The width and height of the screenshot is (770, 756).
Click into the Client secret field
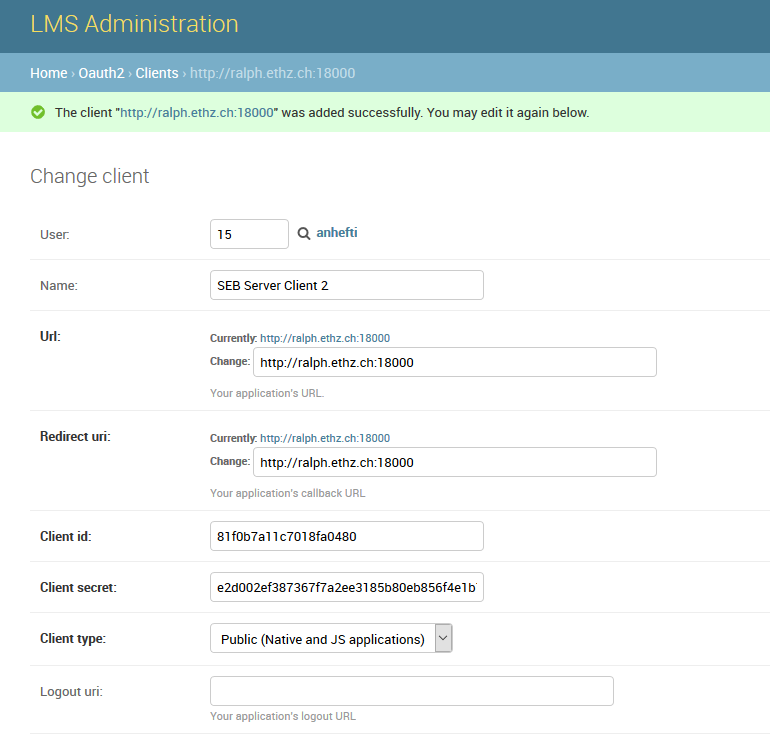point(346,588)
